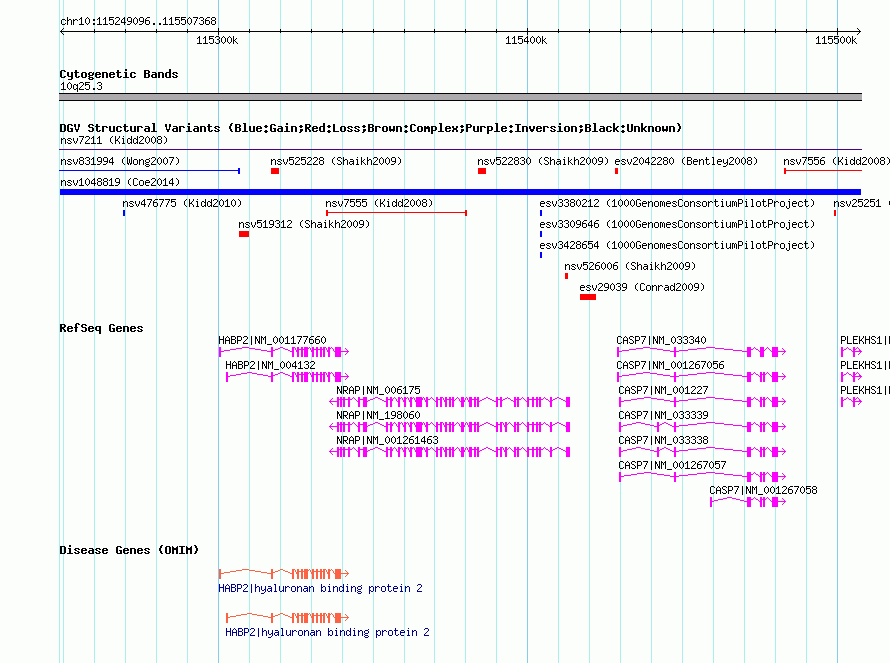Click nsv1048819 (Coe2014) label
The width and height of the screenshot is (890, 663).
tap(120, 182)
